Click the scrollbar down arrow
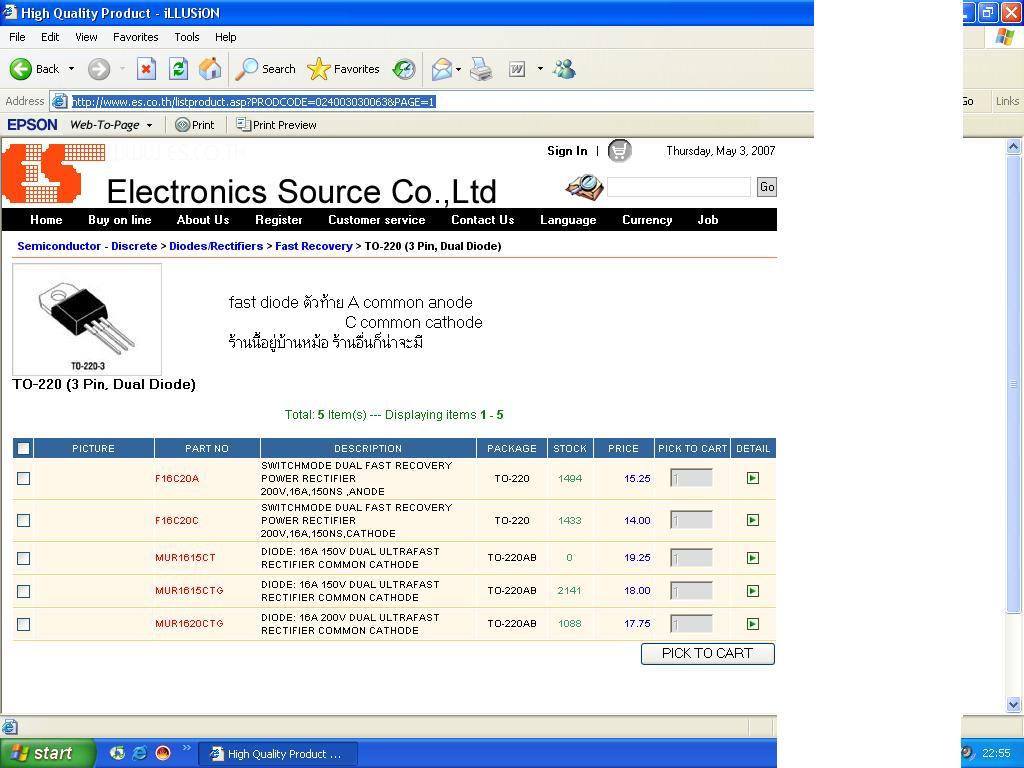 (1013, 704)
